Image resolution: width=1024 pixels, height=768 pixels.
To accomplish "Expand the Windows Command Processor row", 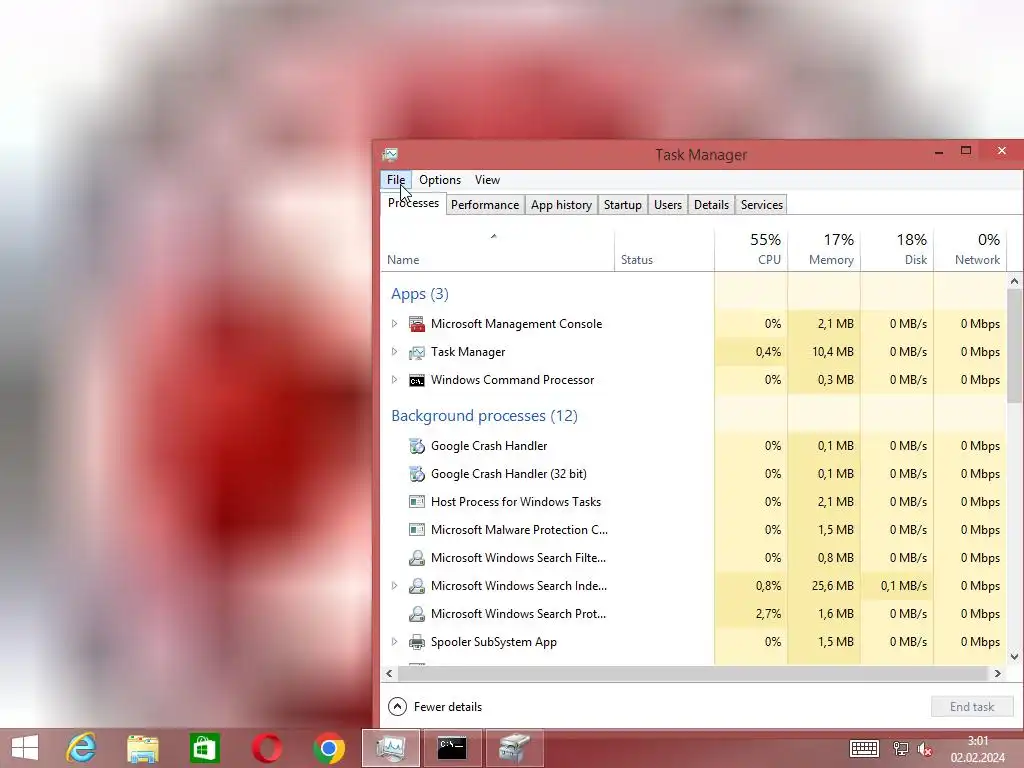I will [x=394, y=380].
